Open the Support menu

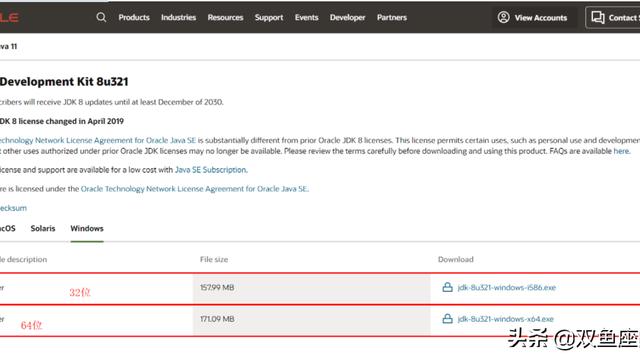coord(269,18)
